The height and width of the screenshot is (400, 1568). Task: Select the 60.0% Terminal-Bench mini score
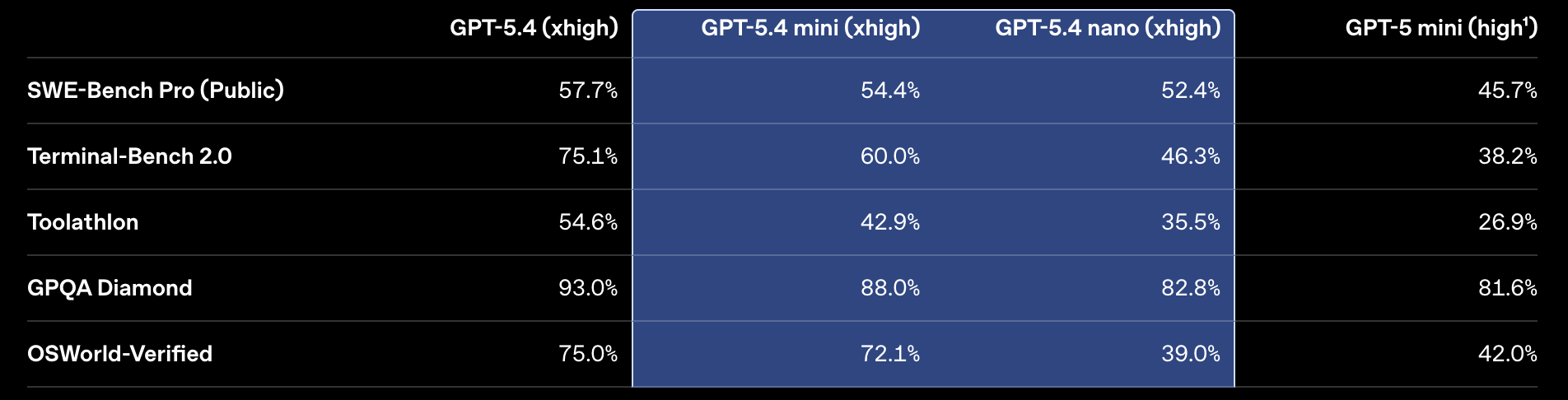click(x=890, y=156)
